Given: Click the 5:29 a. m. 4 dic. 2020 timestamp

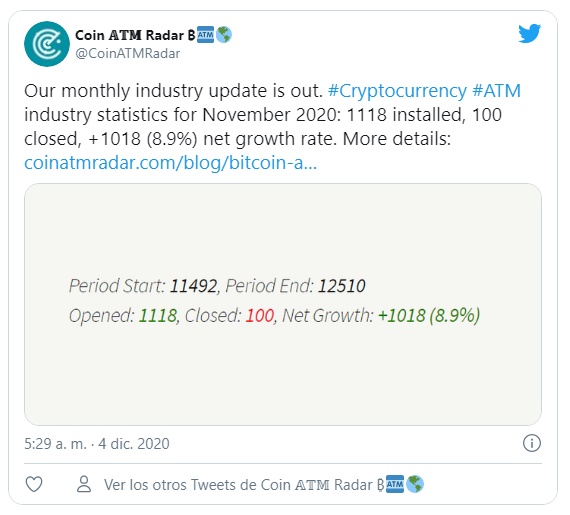Looking at the screenshot, I should [x=97, y=444].
